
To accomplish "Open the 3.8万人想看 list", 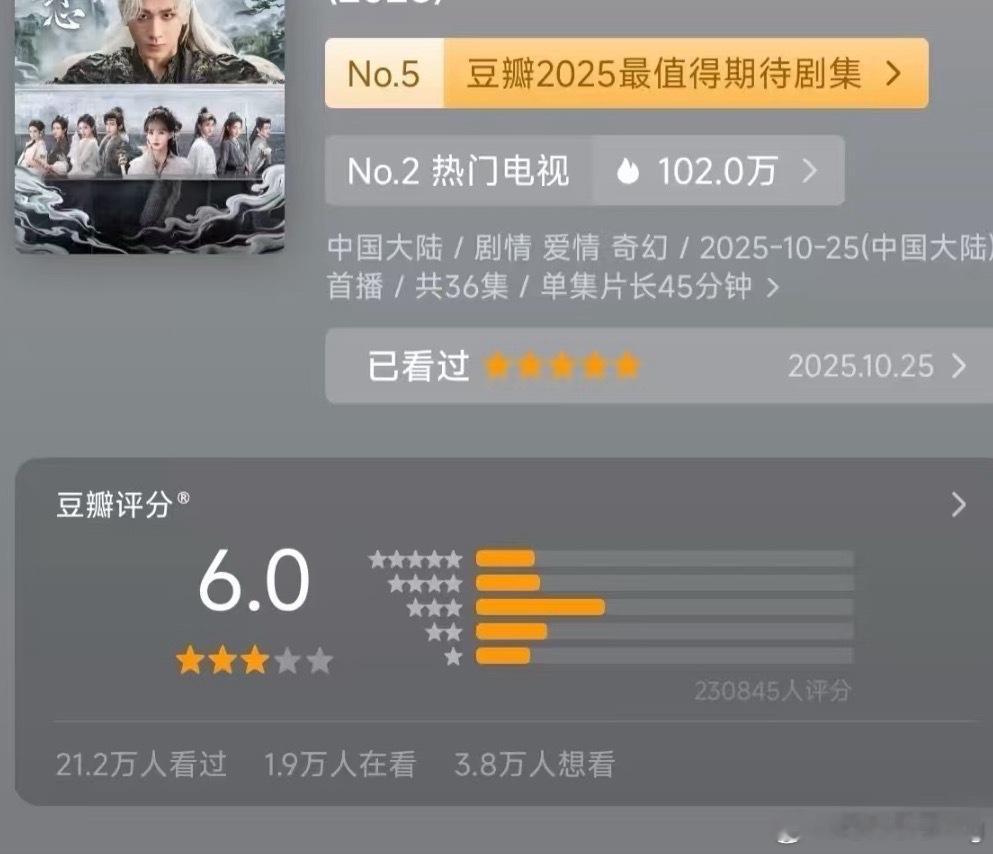I will pos(534,764).
